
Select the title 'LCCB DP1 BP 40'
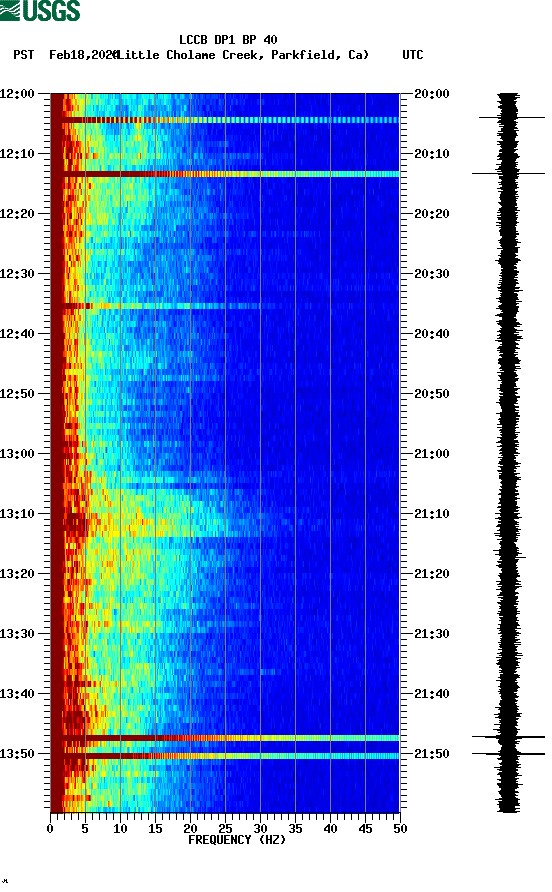point(228,40)
